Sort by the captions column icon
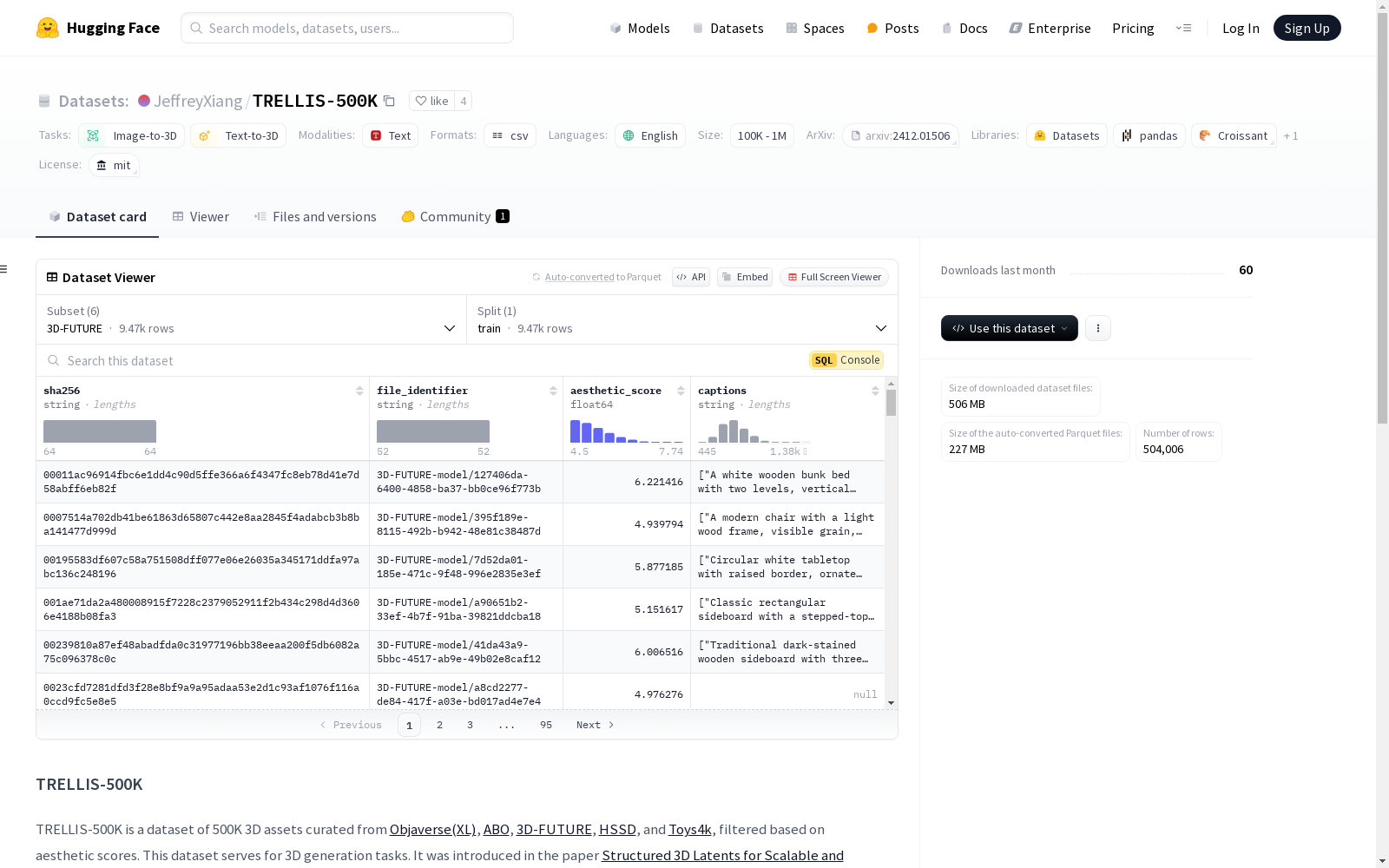The width and height of the screenshot is (1389, 868). pyautogui.click(x=875, y=391)
